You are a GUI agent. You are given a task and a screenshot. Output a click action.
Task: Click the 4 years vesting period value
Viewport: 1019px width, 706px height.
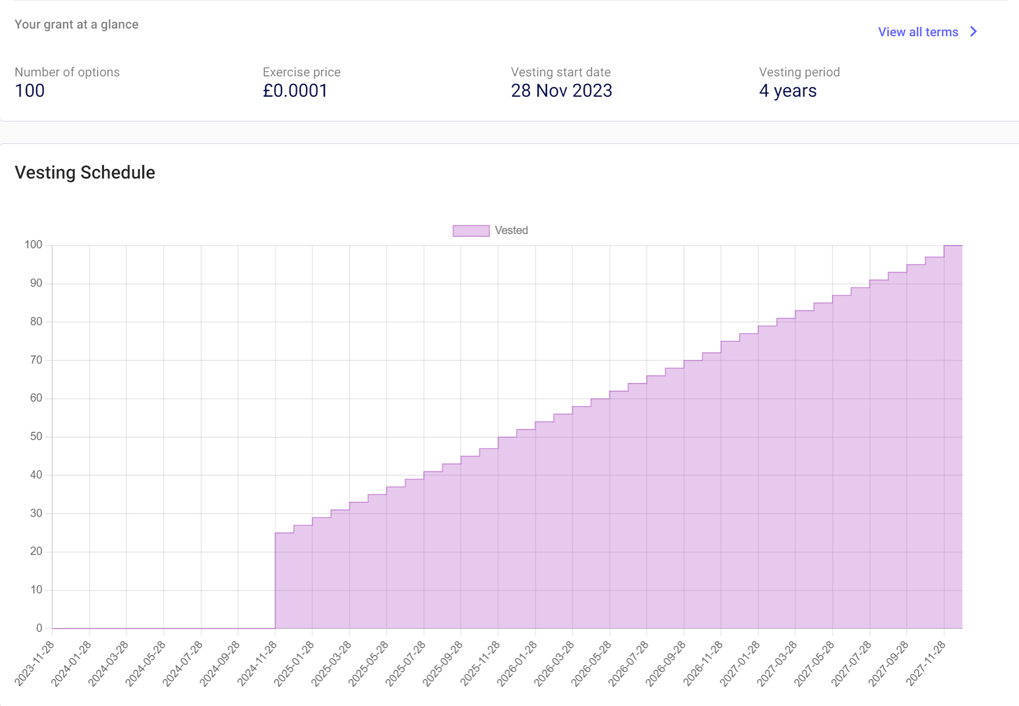point(787,91)
